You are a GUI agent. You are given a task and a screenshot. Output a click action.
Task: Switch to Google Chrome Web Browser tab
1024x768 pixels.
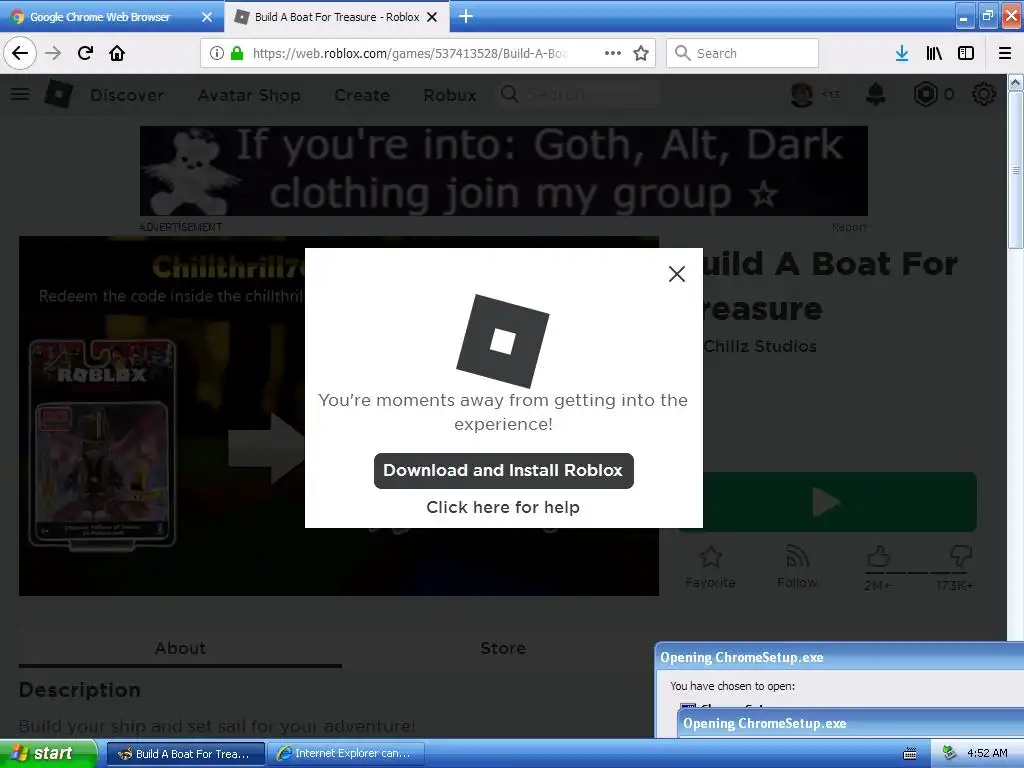(x=100, y=17)
